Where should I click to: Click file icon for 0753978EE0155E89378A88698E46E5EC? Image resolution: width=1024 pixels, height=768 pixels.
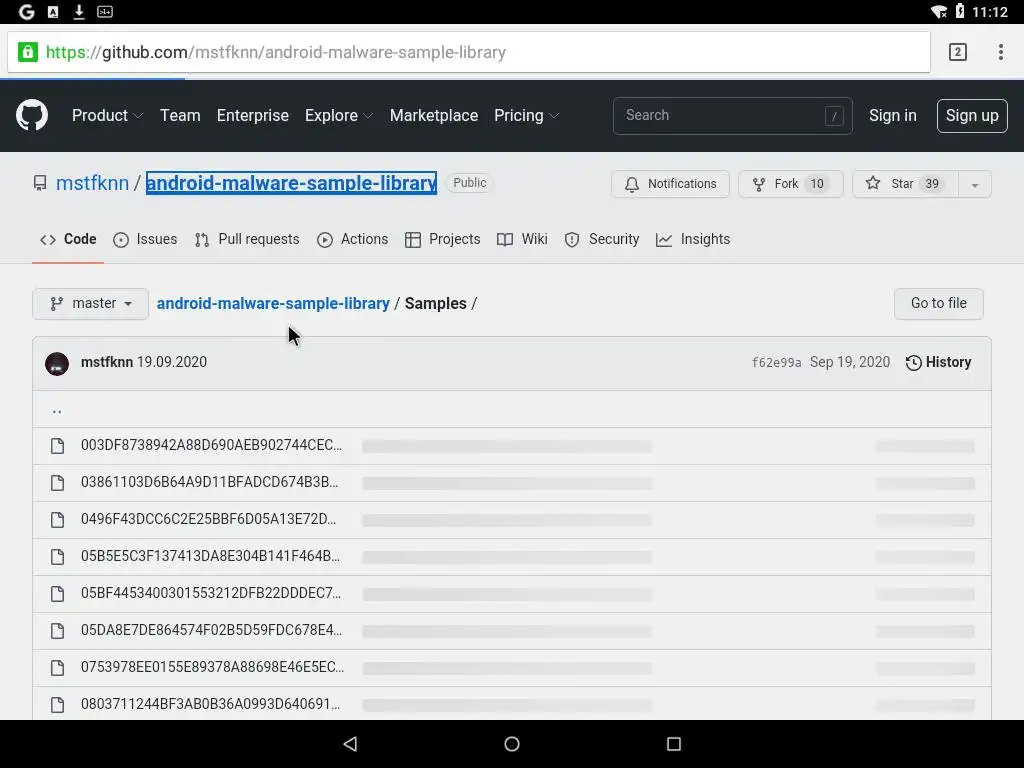coord(57,668)
